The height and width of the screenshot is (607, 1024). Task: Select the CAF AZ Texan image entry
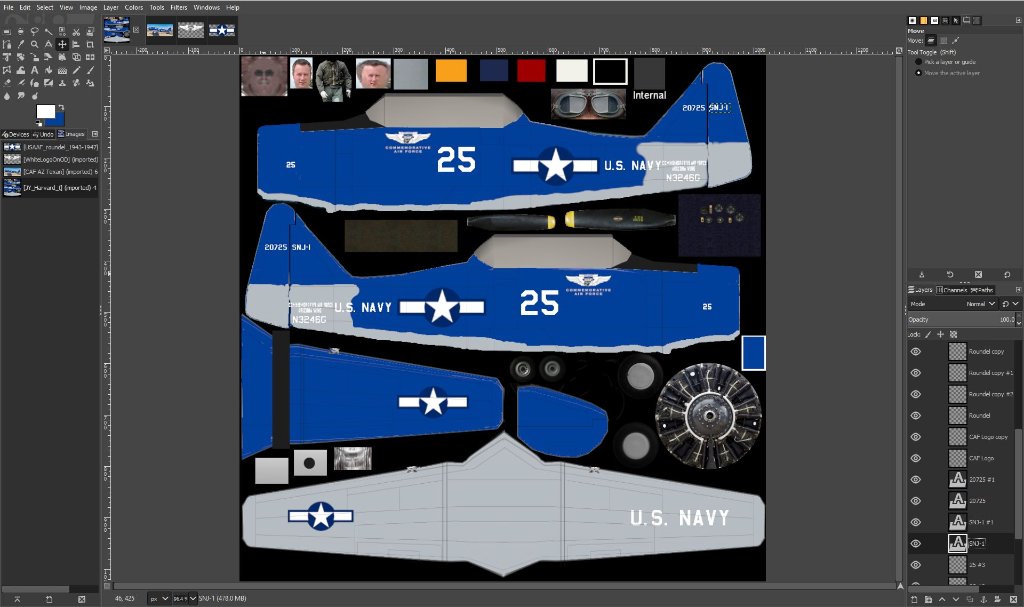[50, 172]
